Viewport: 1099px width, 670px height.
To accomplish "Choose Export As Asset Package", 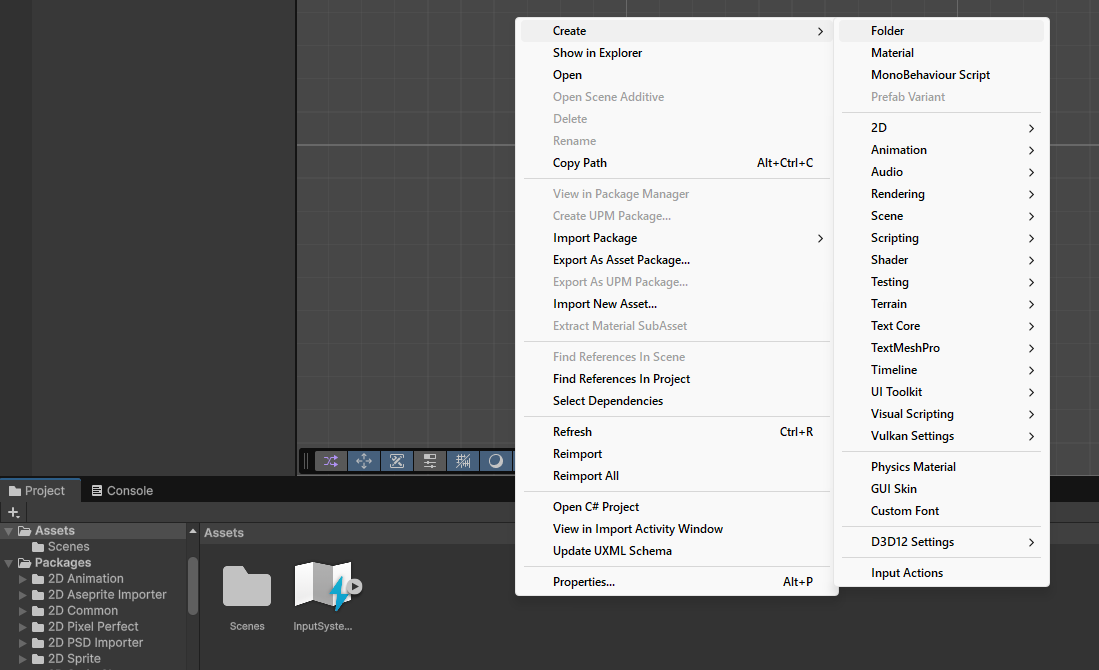I will click(676, 260).
